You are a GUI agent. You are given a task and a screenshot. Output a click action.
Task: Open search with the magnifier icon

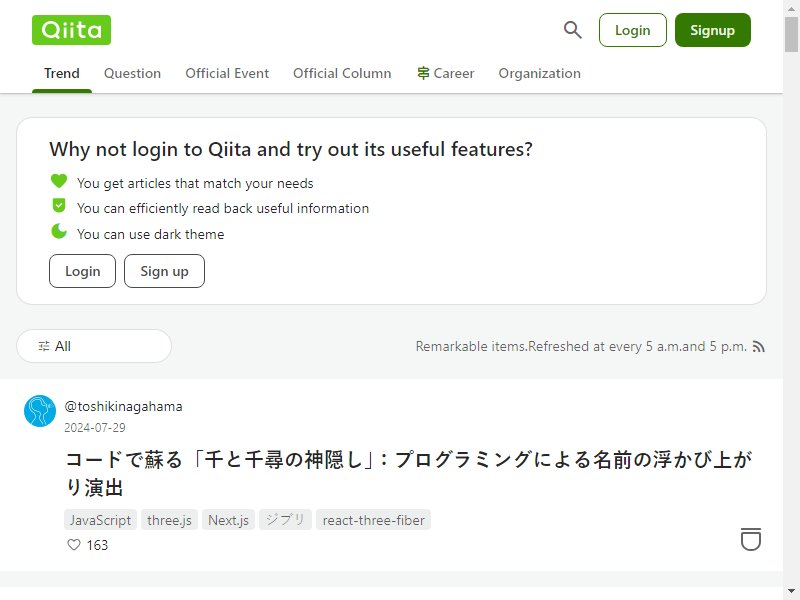pyautogui.click(x=572, y=30)
